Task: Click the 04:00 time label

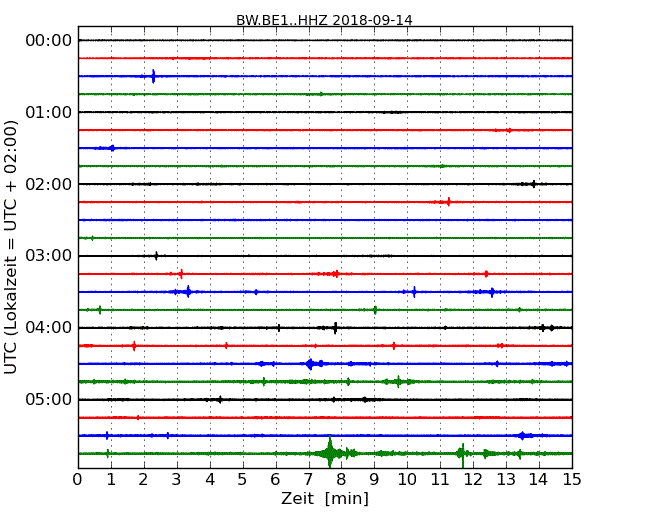Action: click(49, 328)
